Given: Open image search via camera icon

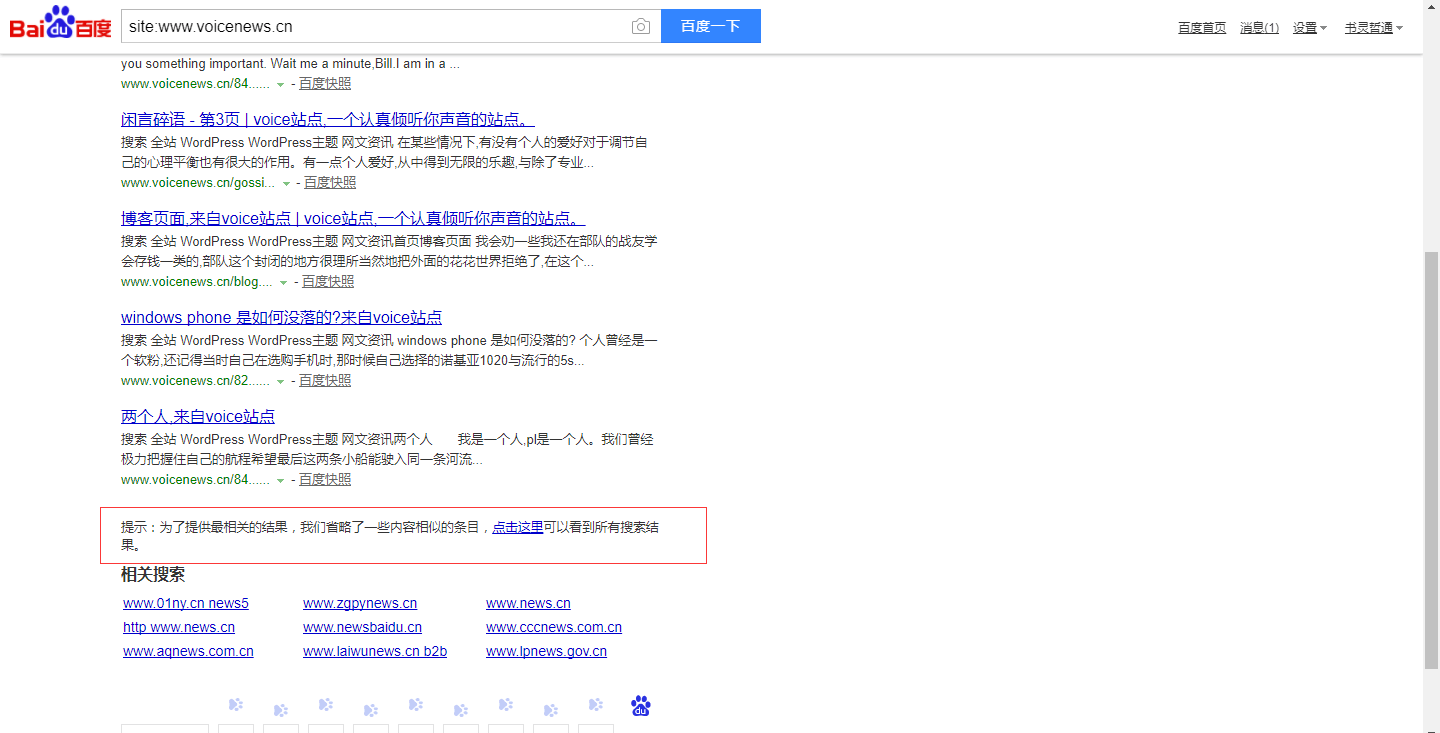Looking at the screenshot, I should (x=641, y=26).
